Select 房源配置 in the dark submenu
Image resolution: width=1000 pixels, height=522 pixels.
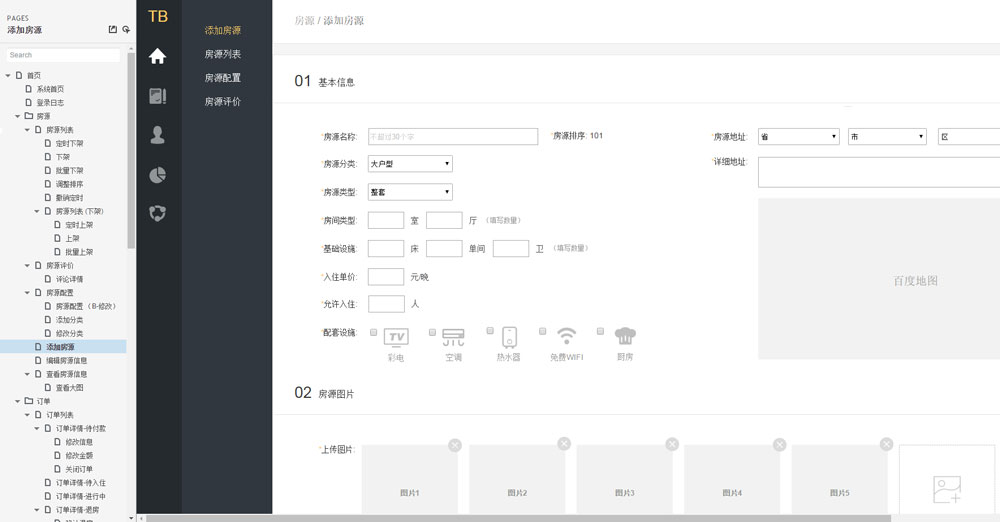click(223, 78)
